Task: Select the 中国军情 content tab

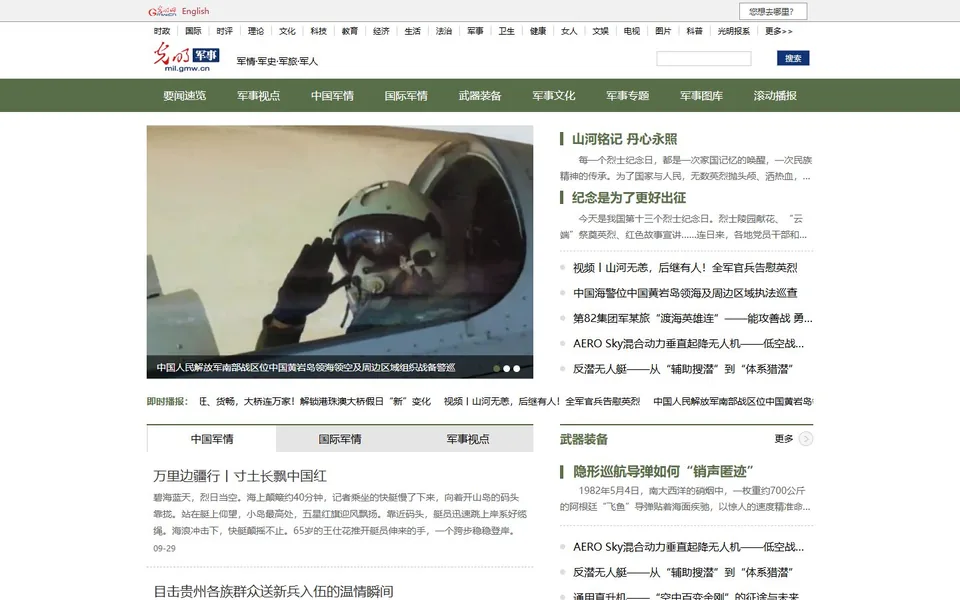Action: point(212,439)
